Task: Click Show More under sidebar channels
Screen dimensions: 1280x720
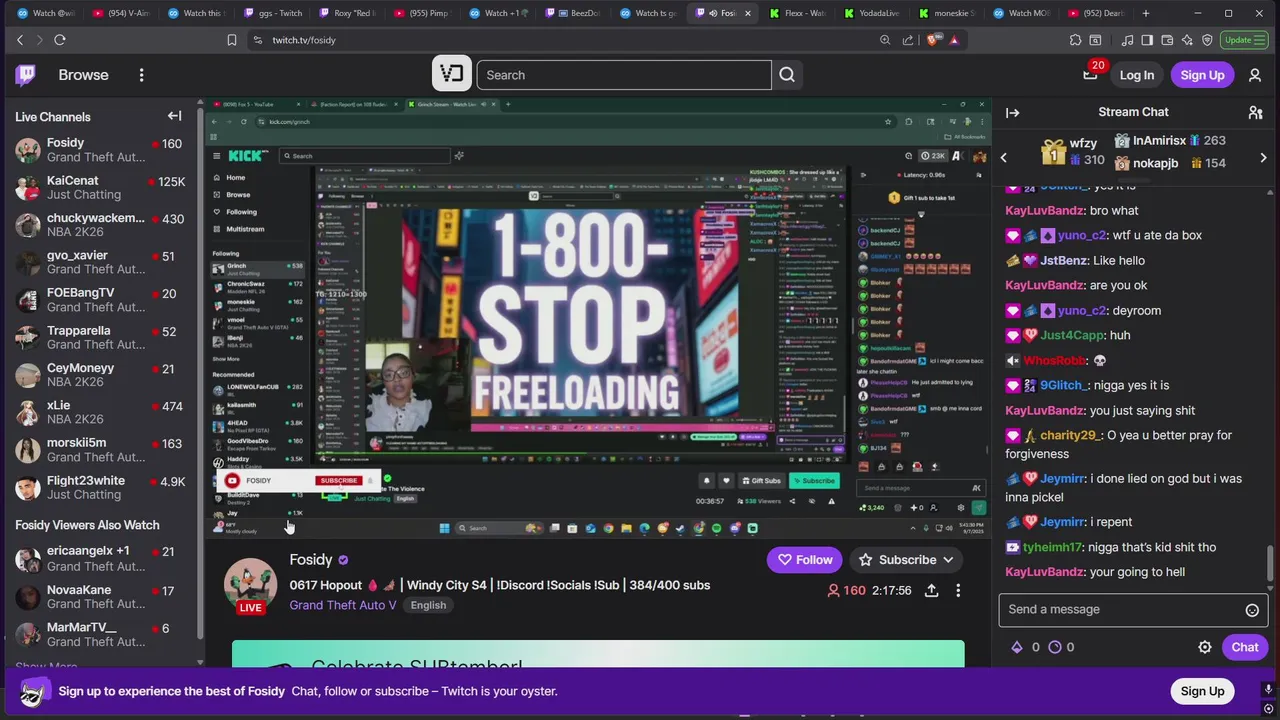Action: pos(46,667)
